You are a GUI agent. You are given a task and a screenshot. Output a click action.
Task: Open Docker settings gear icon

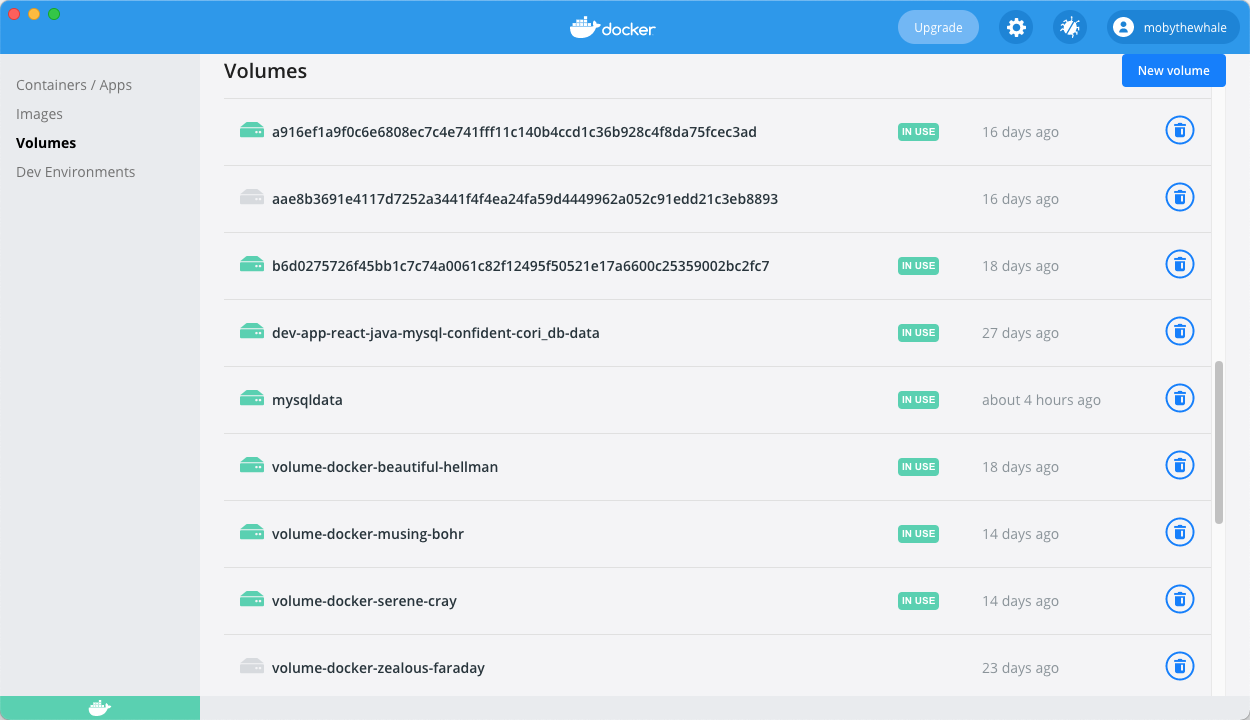click(x=1016, y=28)
